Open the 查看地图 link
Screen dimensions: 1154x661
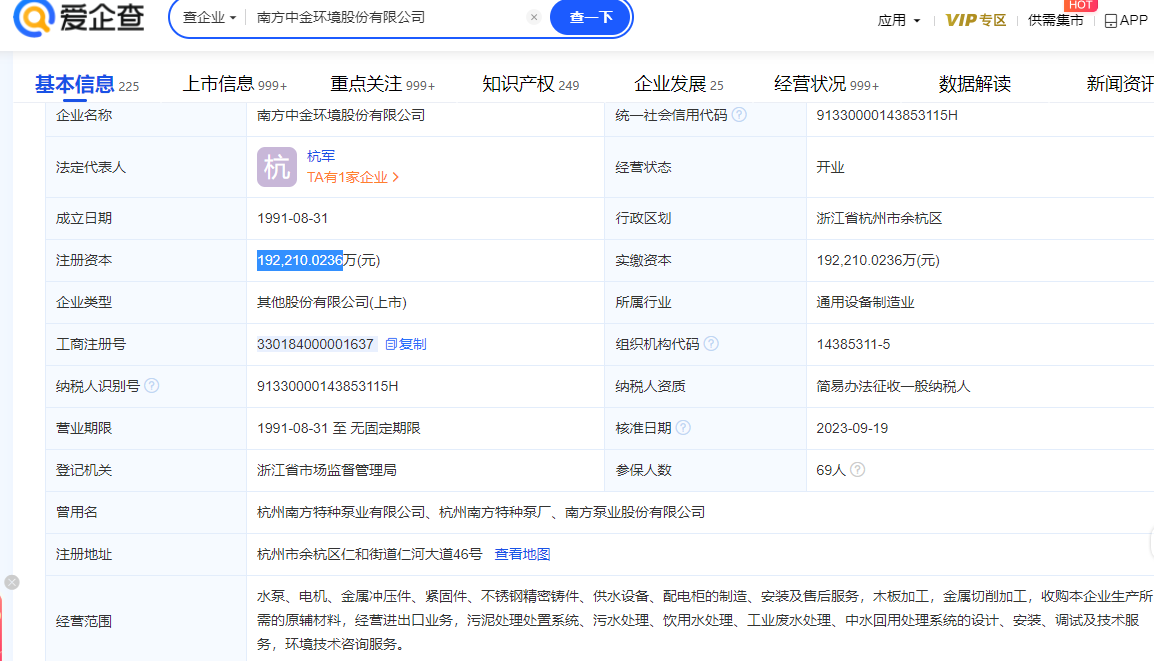coord(523,554)
